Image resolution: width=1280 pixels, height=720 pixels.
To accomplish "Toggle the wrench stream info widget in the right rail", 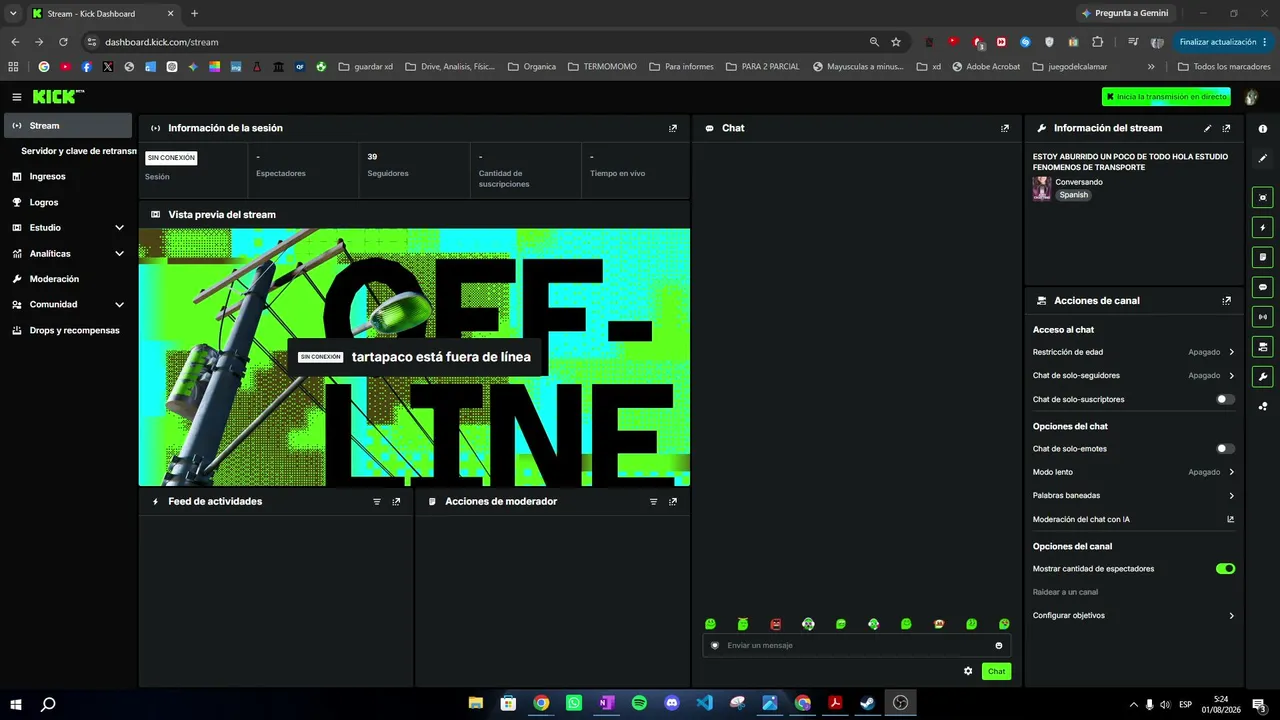I will (1263, 377).
